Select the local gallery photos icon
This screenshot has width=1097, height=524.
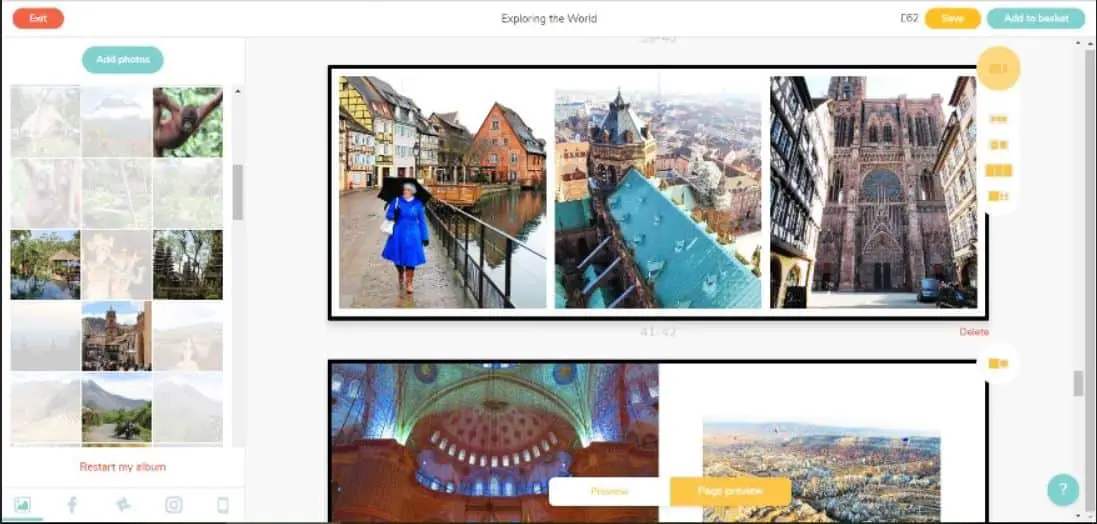coord(22,505)
